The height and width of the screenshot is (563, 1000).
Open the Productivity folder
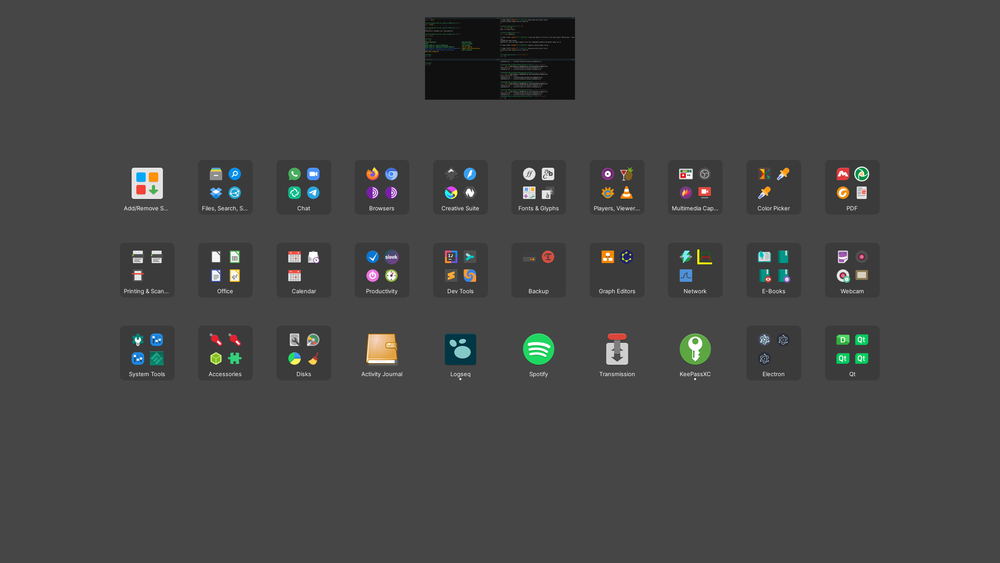[381, 270]
